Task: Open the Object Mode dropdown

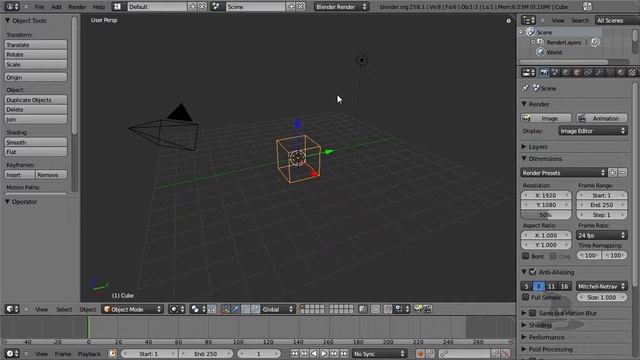Action: (x=133, y=309)
